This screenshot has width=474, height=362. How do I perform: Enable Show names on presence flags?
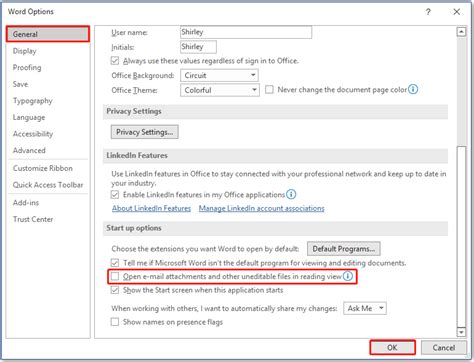(115, 322)
